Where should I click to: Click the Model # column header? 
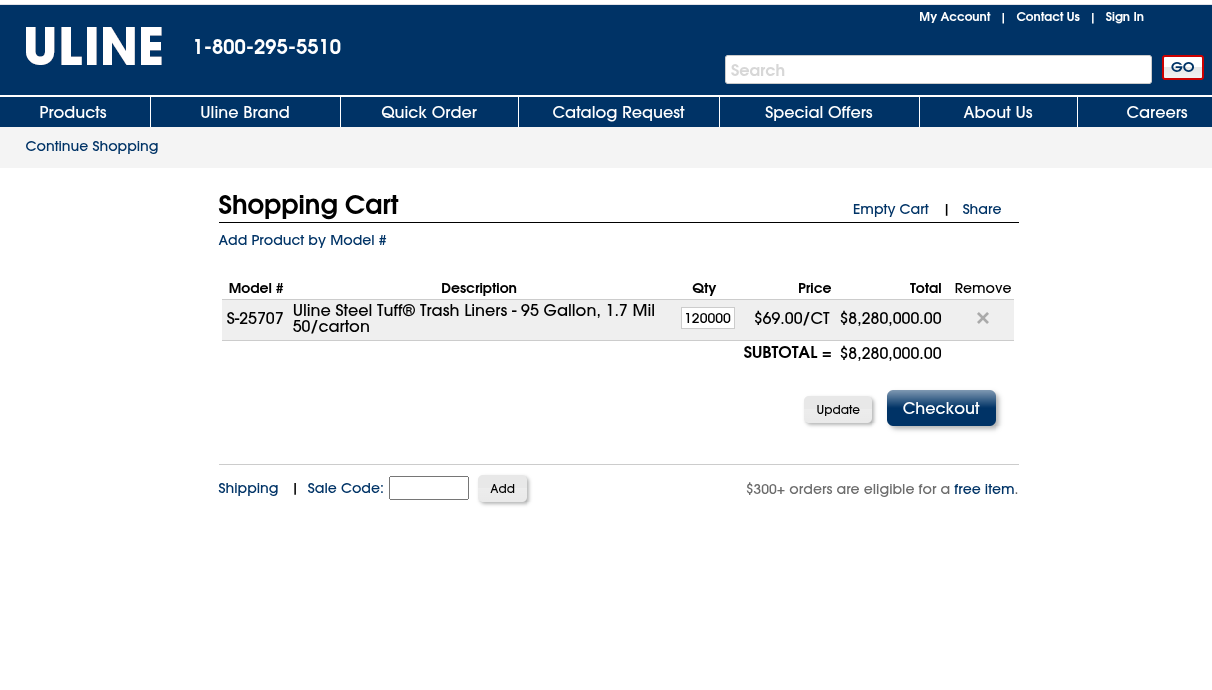coord(256,288)
